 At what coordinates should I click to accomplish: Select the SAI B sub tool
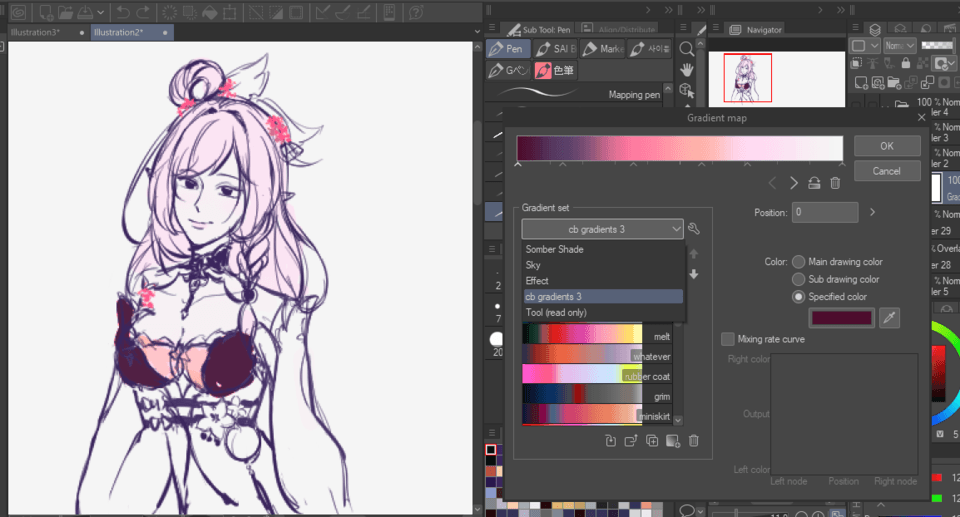pyautogui.click(x=555, y=49)
